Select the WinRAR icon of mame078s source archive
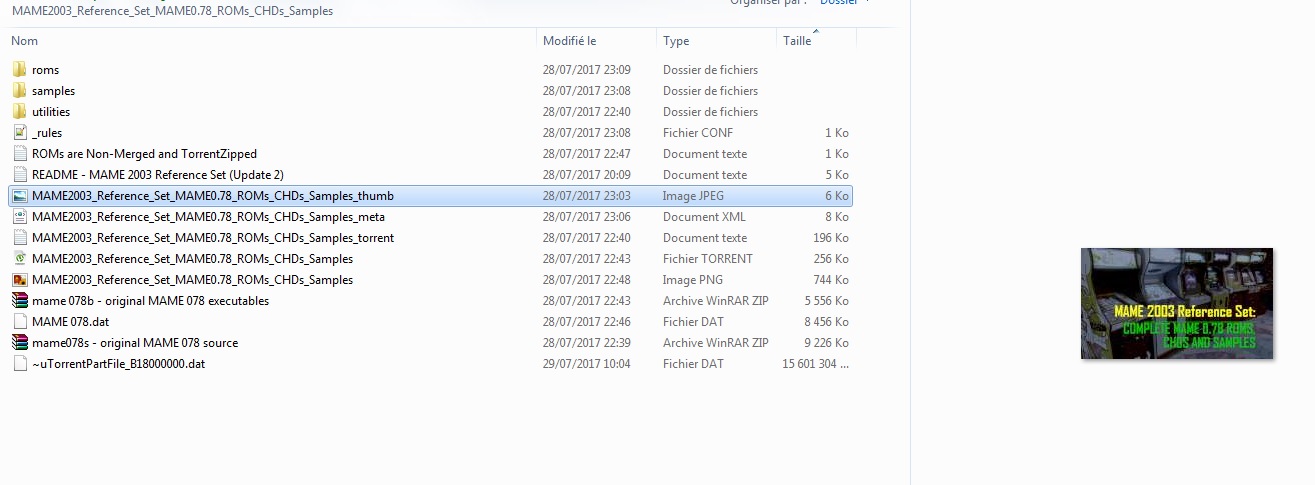The width and height of the screenshot is (1315, 485). click(x=20, y=343)
